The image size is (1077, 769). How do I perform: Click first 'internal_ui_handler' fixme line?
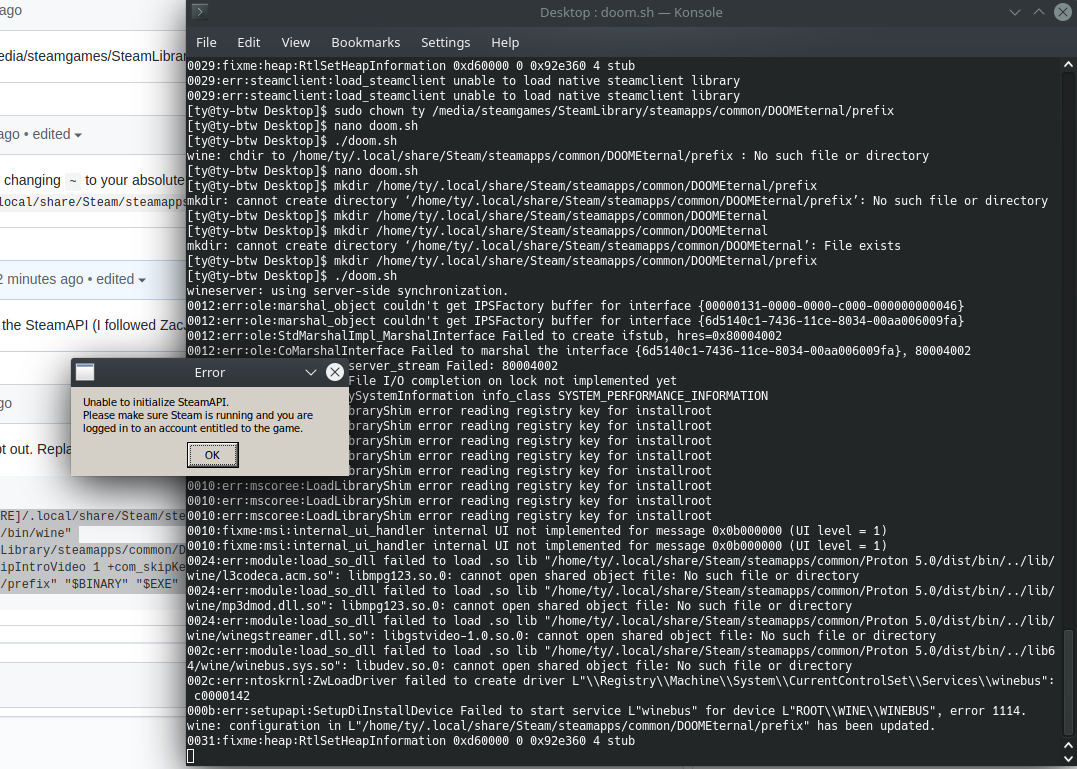pyautogui.click(x=537, y=531)
